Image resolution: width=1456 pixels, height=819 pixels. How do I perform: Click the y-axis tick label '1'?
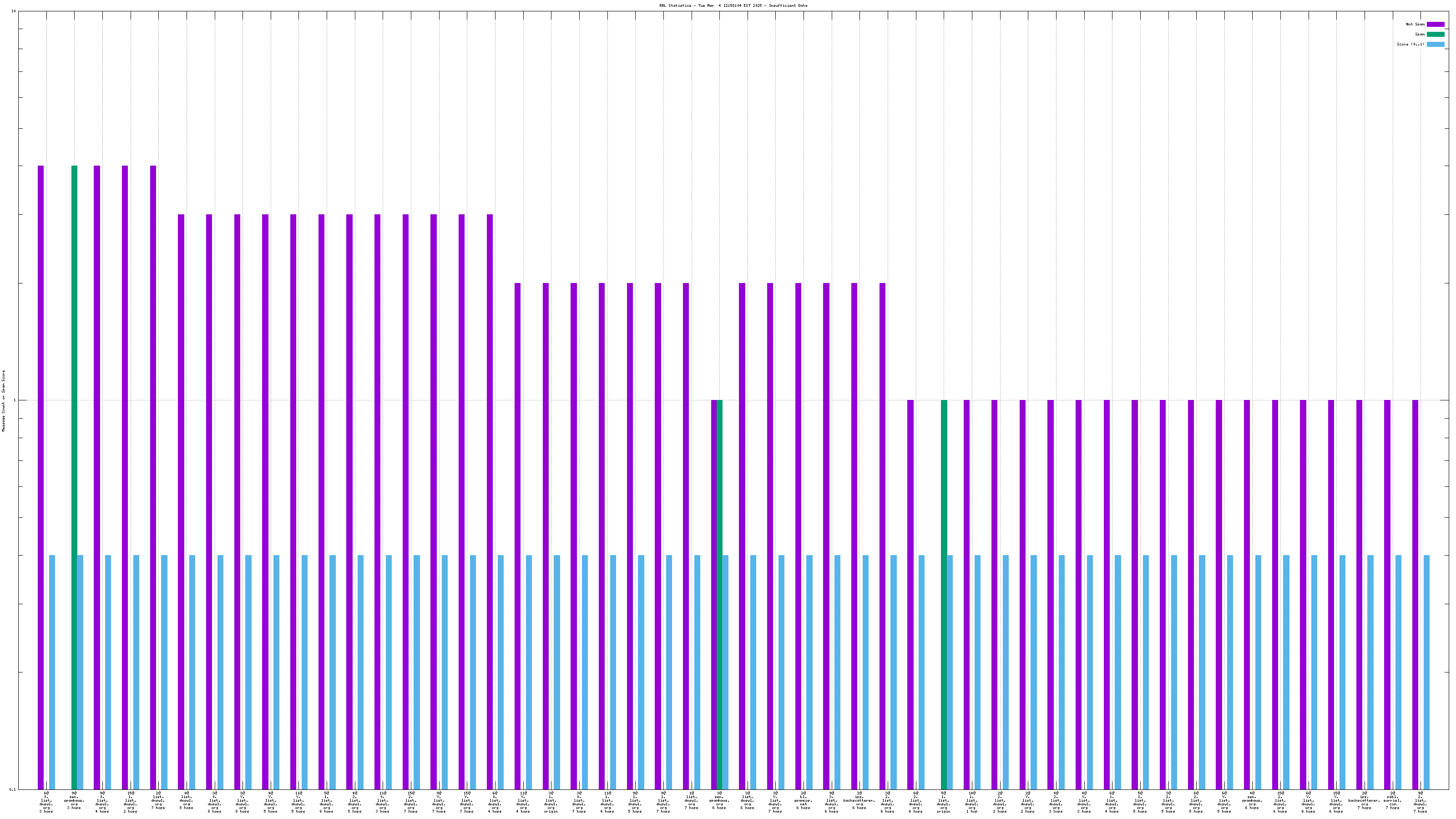[15, 401]
